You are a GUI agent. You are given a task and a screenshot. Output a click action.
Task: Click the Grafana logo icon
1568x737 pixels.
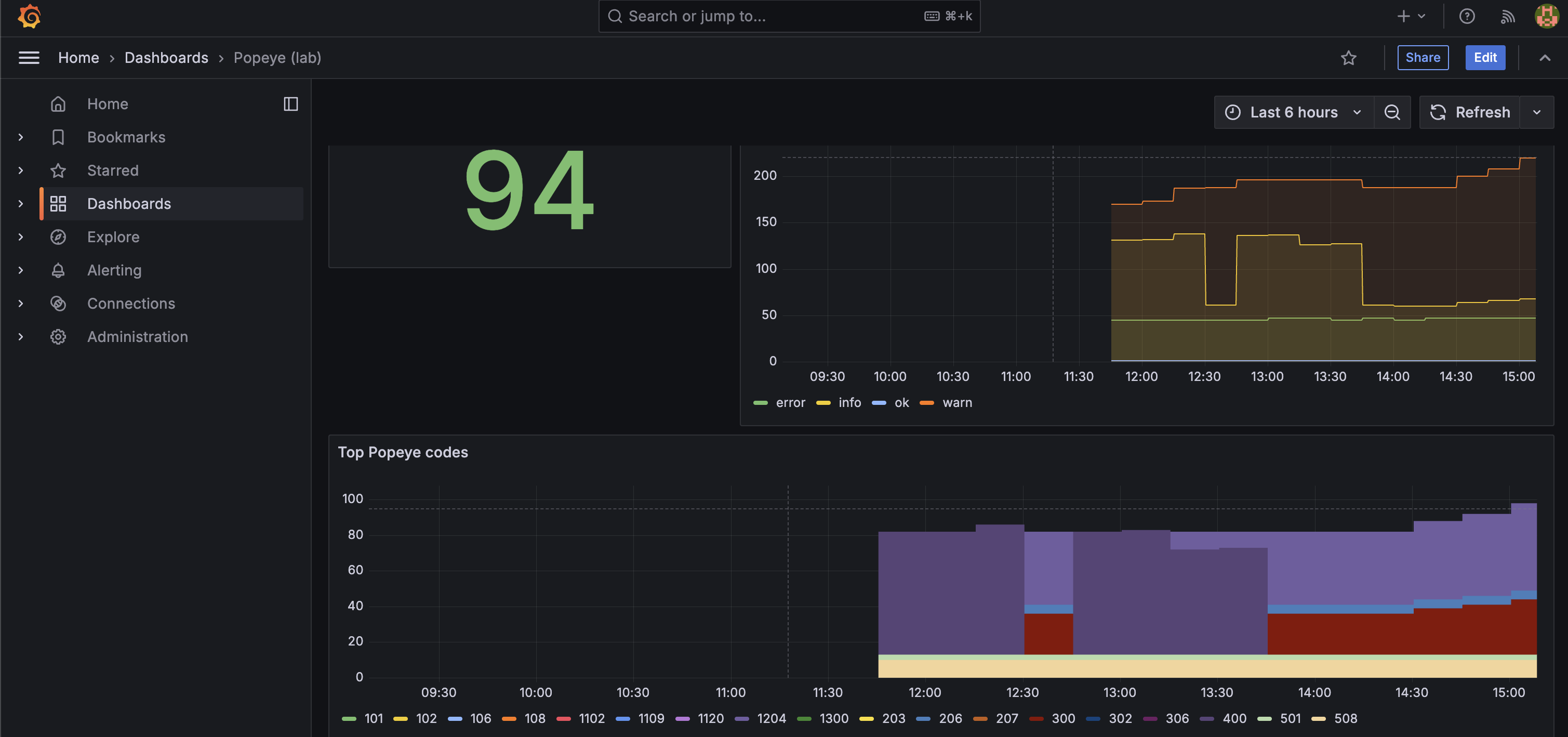[x=29, y=17]
